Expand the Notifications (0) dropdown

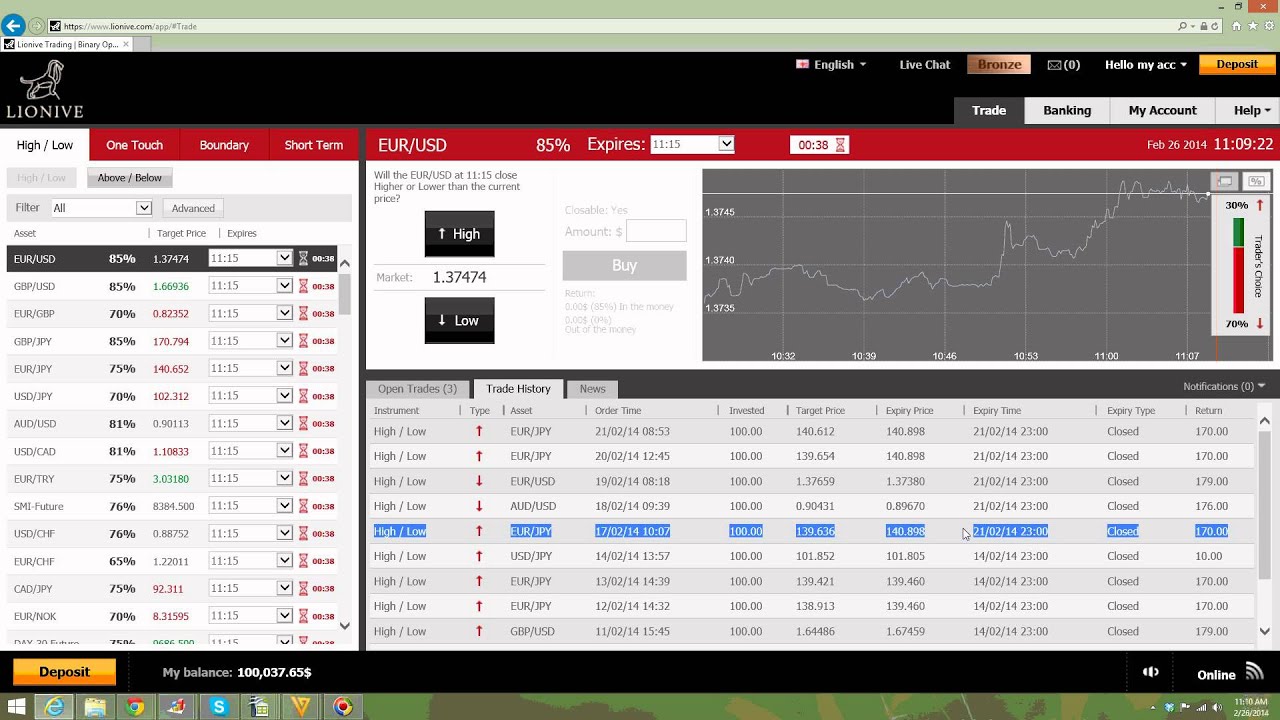click(x=1224, y=386)
